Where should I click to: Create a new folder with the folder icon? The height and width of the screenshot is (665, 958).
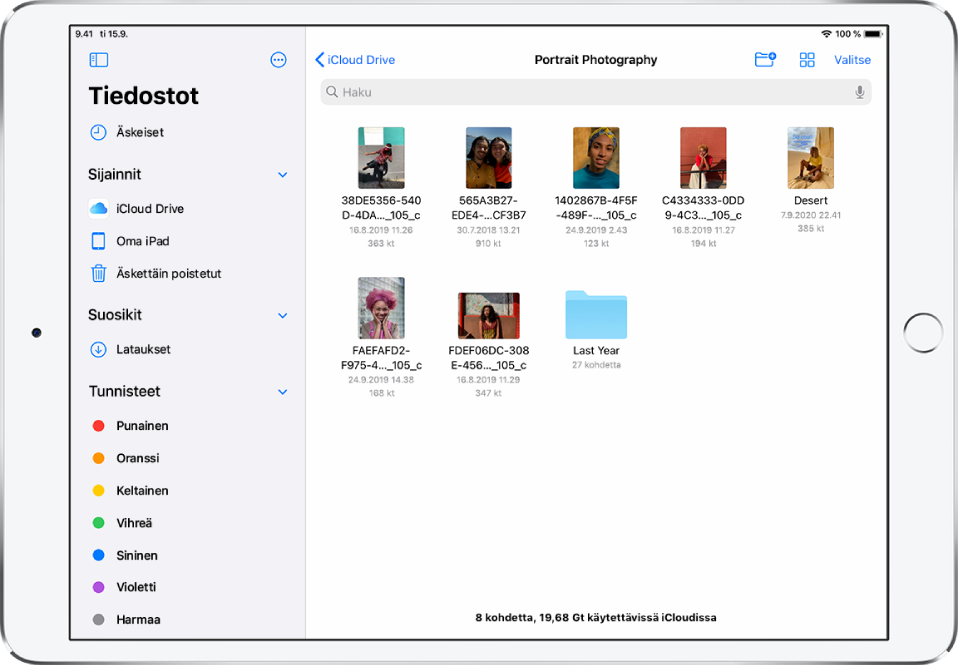pyautogui.click(x=765, y=60)
